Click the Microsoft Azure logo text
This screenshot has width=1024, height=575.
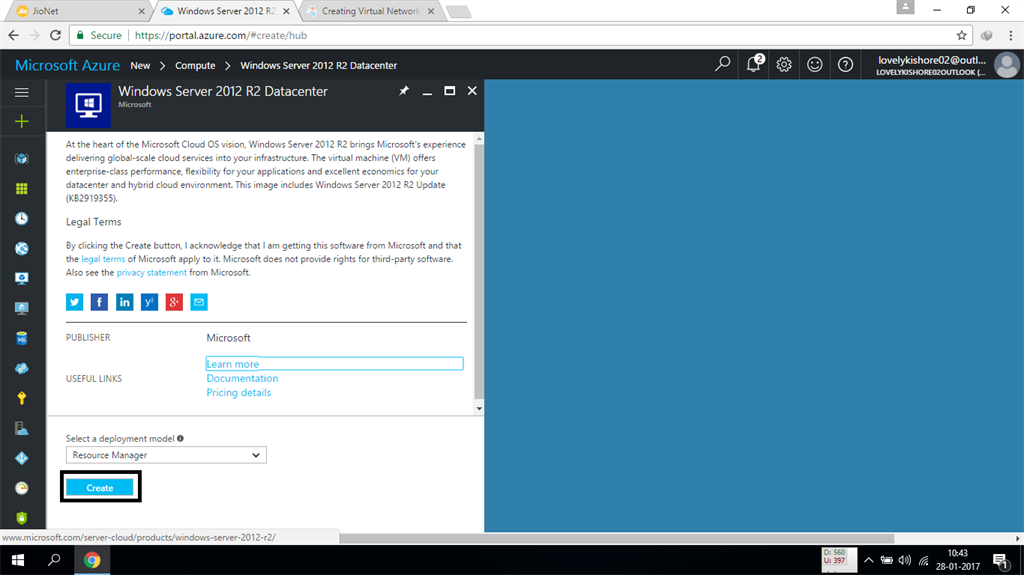67,65
